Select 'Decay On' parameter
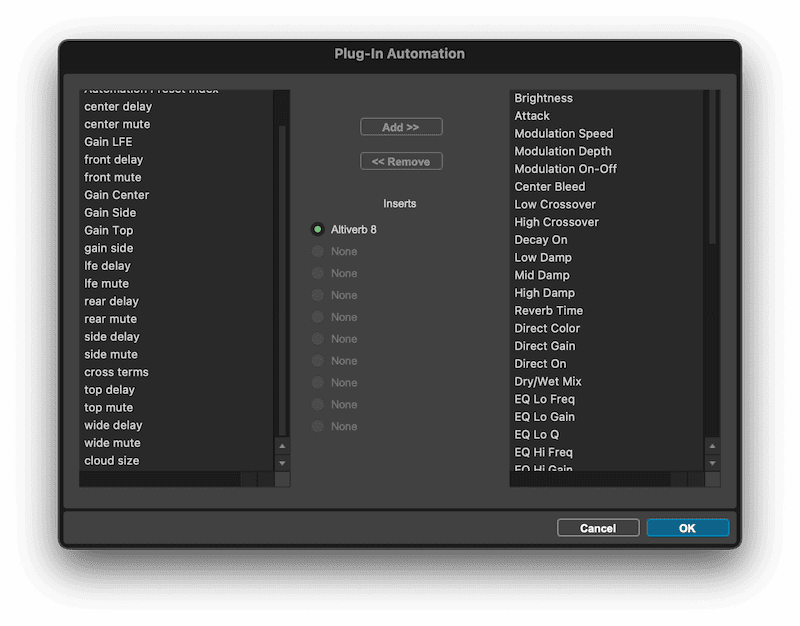 [541, 240]
